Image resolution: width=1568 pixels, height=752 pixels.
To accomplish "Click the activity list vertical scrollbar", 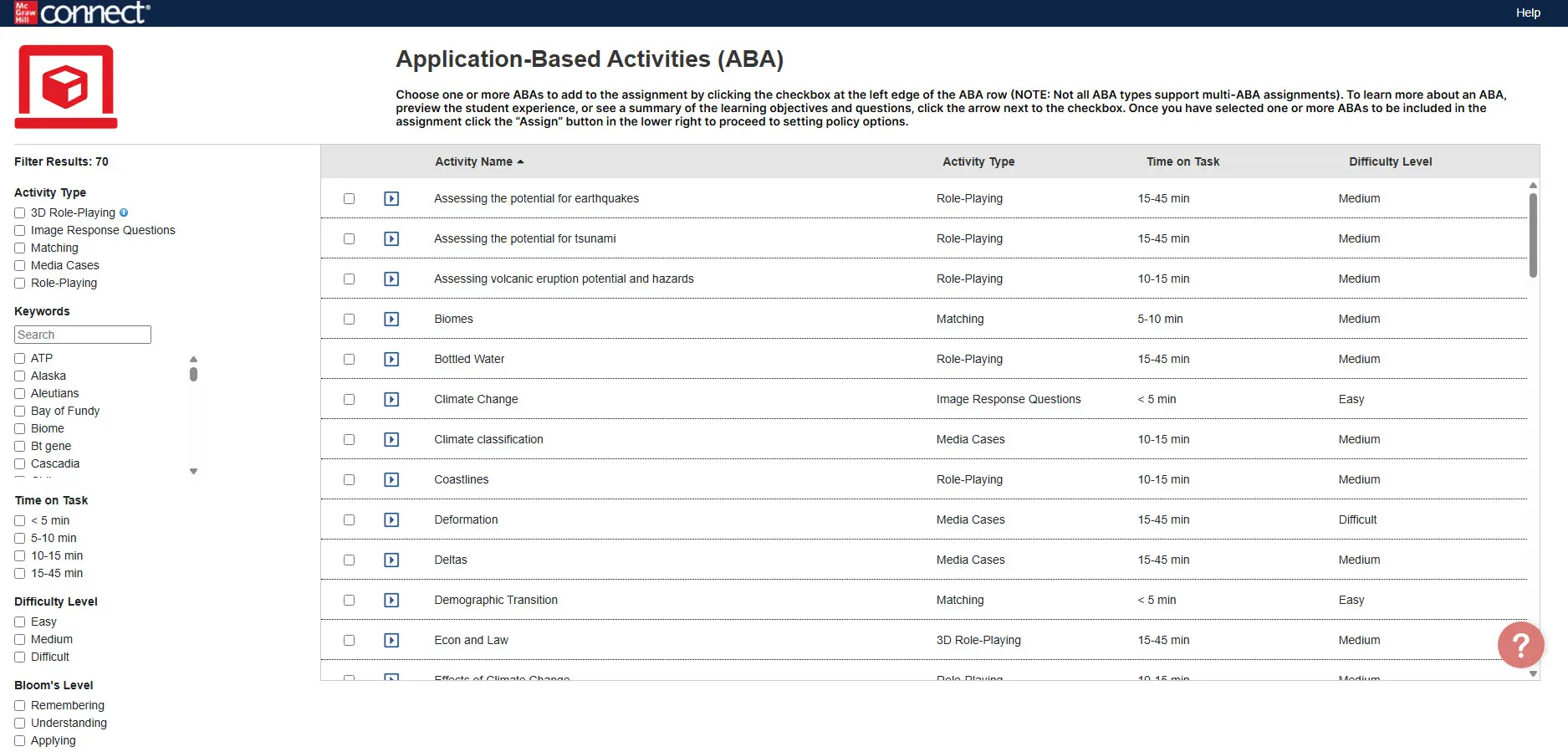I will [1533, 236].
